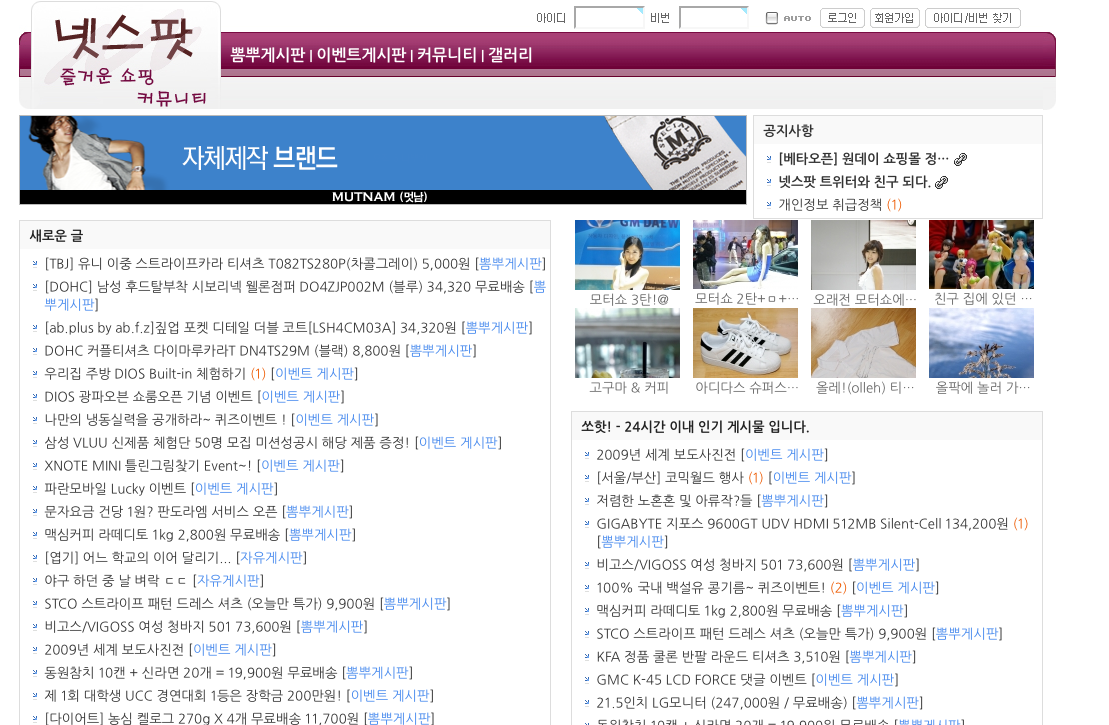Open [다이어트] 농심 켈로그 270g post
The width and height of the screenshot is (1109, 725).
click(201, 717)
